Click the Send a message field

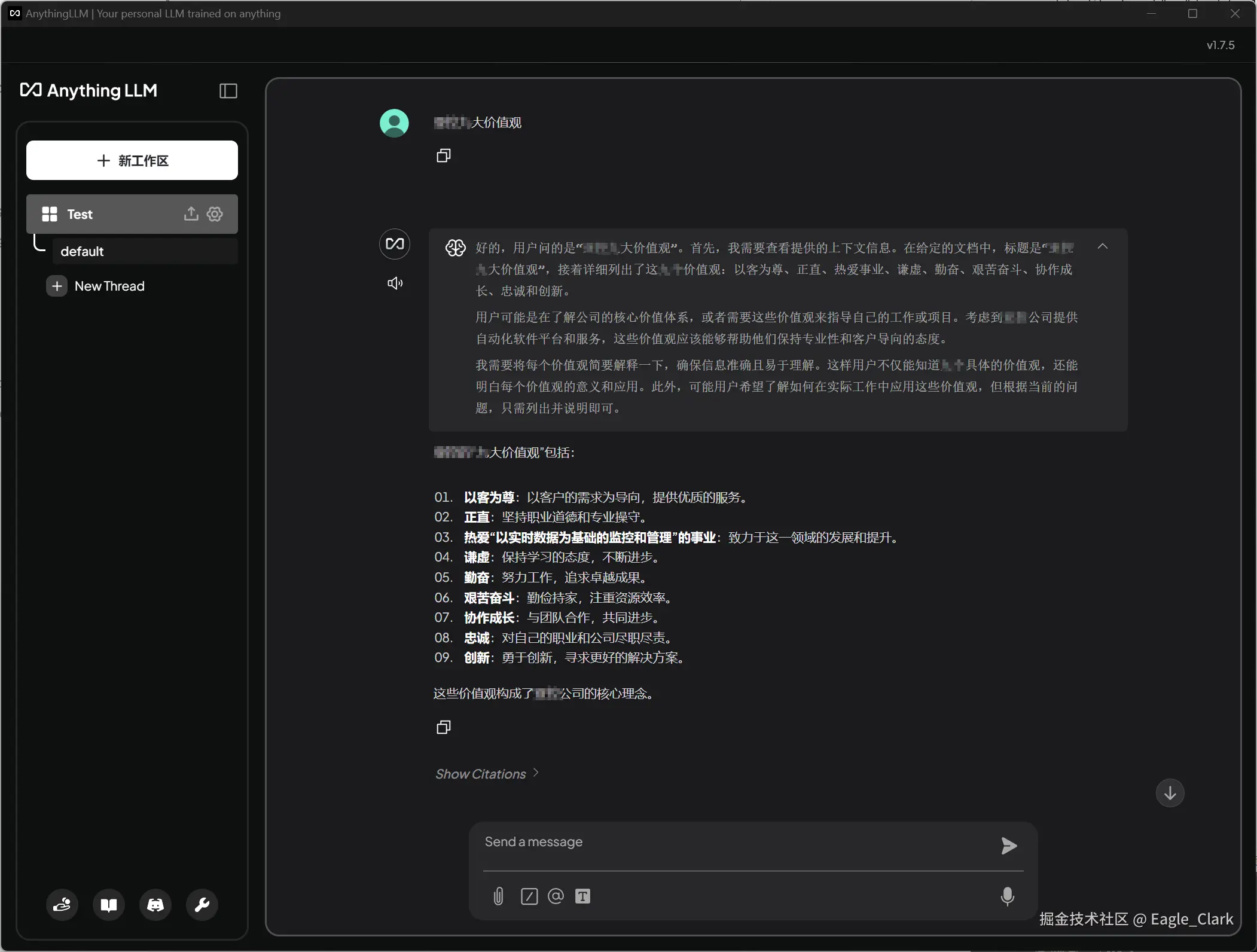point(736,842)
